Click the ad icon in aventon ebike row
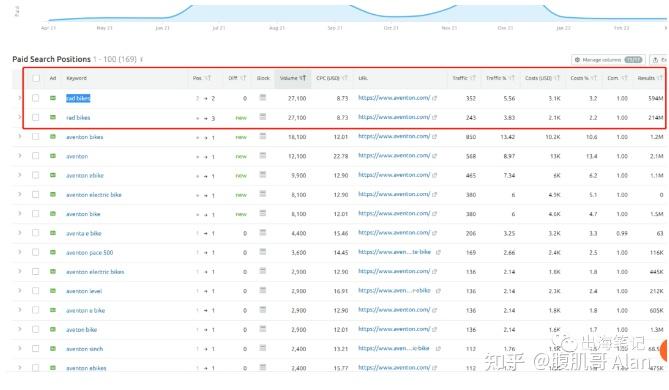669x390 pixels. [53, 175]
